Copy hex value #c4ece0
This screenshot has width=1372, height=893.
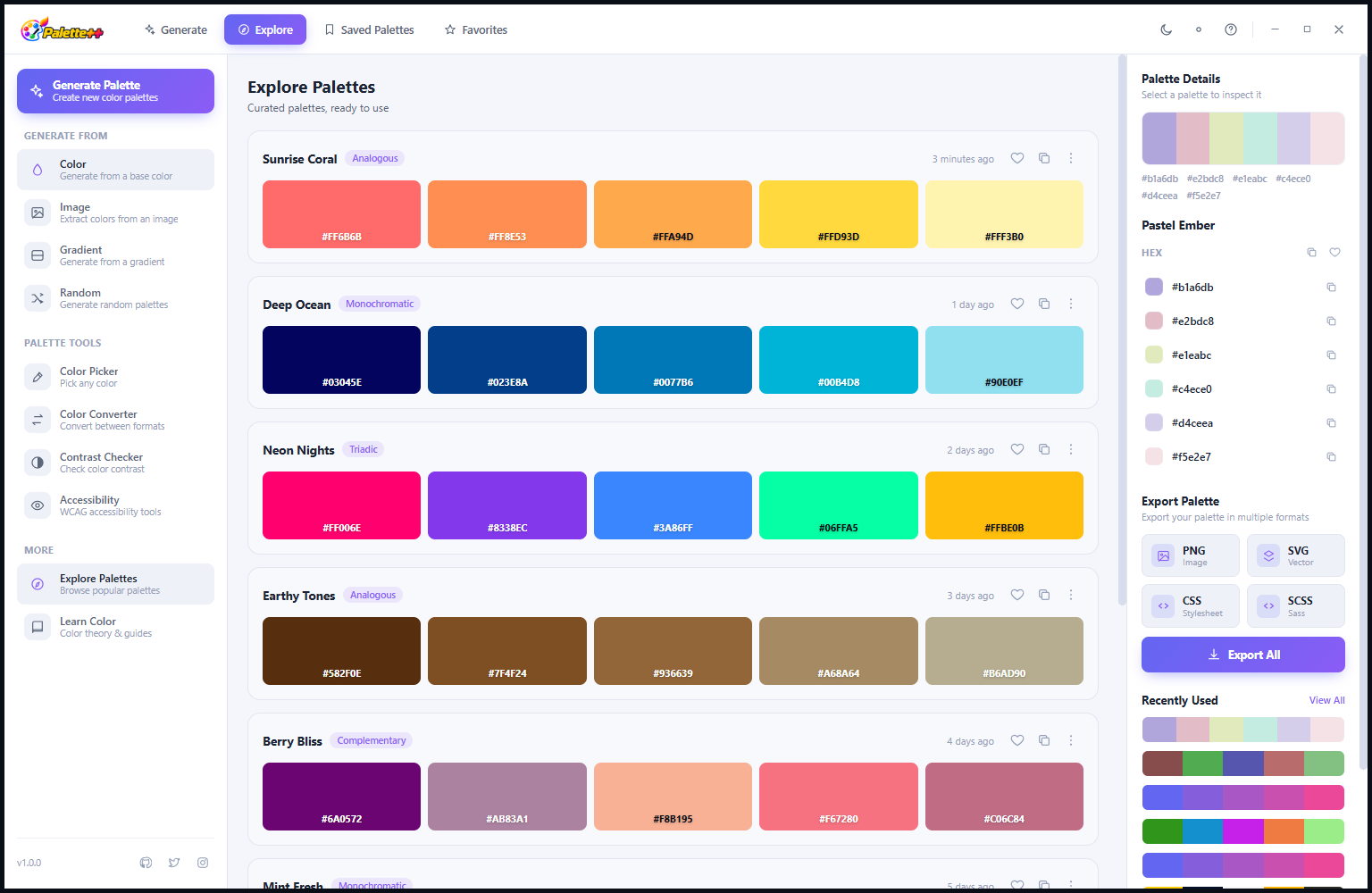click(1331, 389)
